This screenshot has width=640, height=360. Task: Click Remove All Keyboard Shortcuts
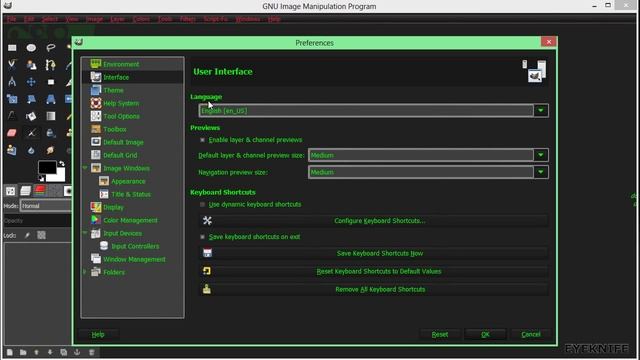pos(373,289)
